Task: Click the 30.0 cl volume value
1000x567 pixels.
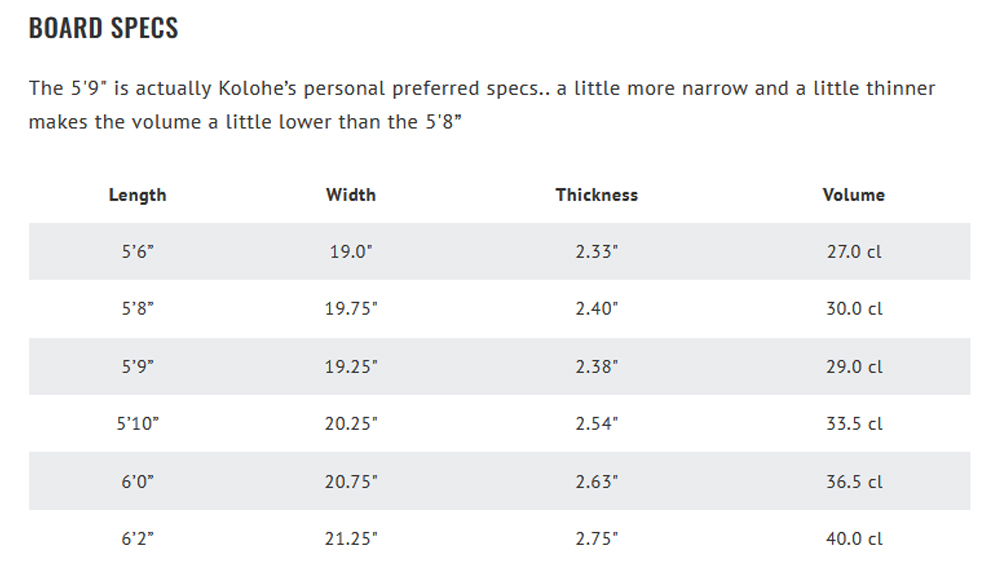Action: 854,309
